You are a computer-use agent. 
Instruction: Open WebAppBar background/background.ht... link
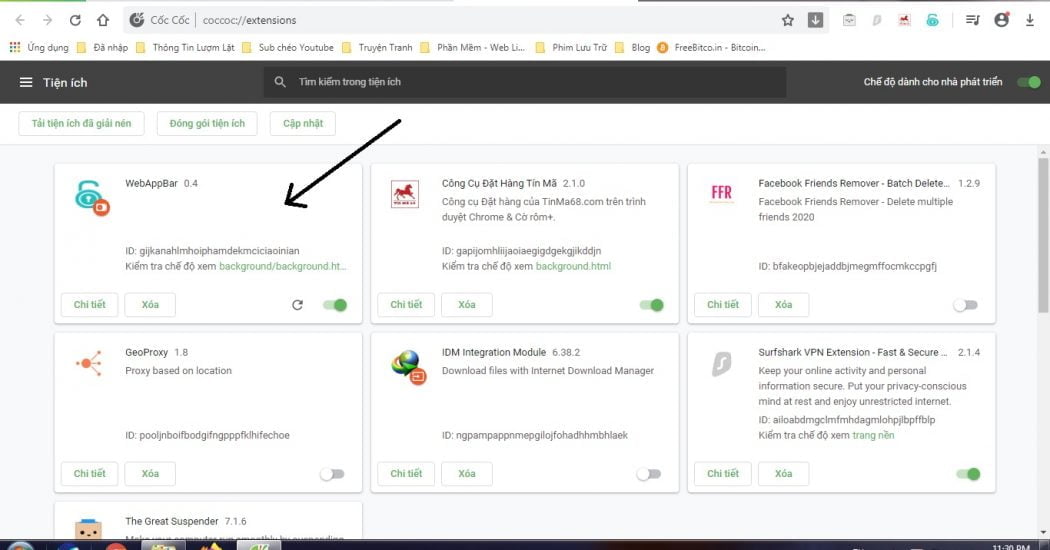[x=283, y=266]
